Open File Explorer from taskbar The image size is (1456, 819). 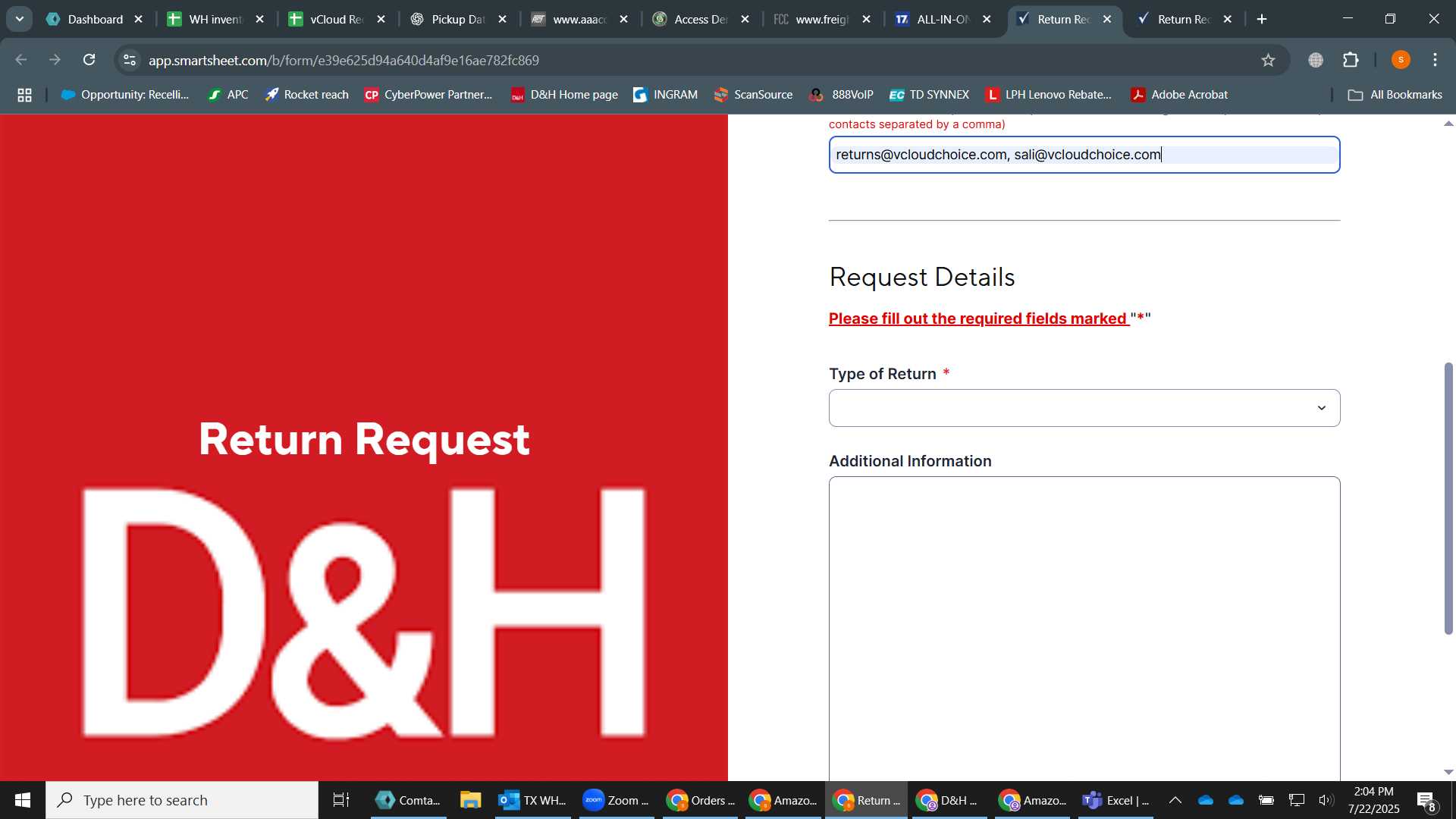pos(471,800)
